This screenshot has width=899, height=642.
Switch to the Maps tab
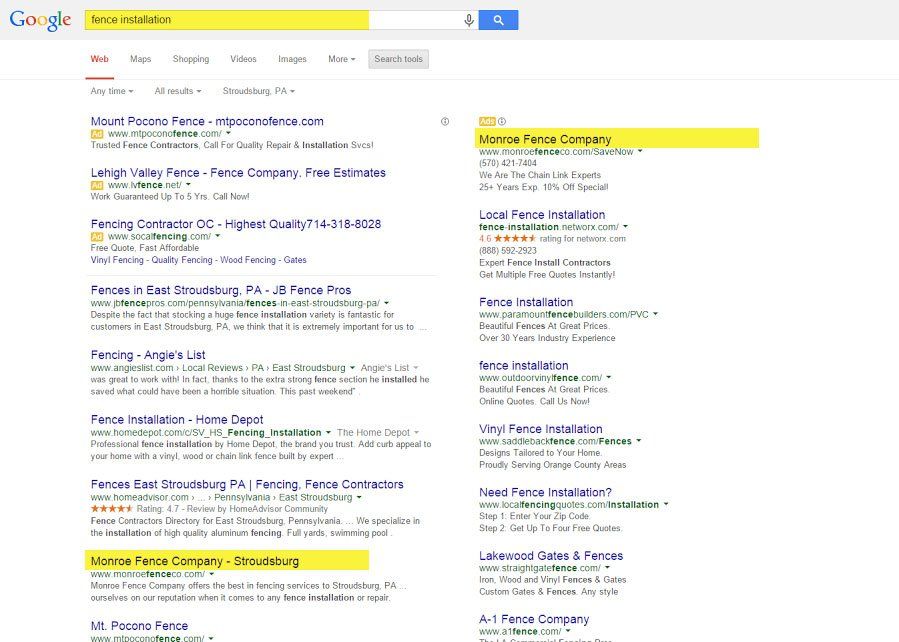click(140, 59)
